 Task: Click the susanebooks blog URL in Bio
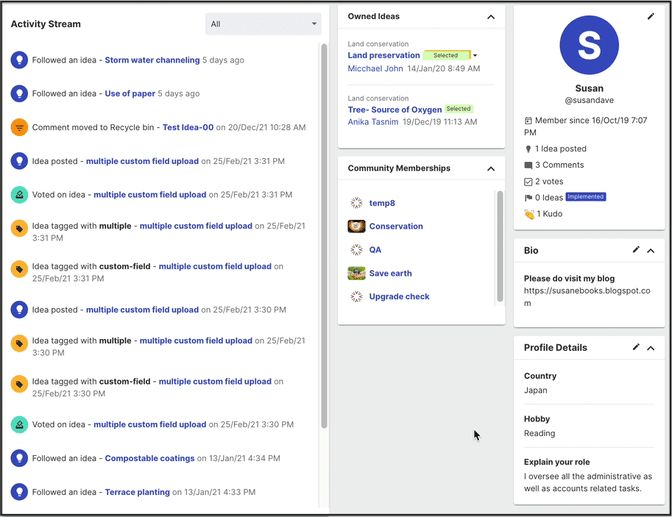pyautogui.click(x=587, y=297)
